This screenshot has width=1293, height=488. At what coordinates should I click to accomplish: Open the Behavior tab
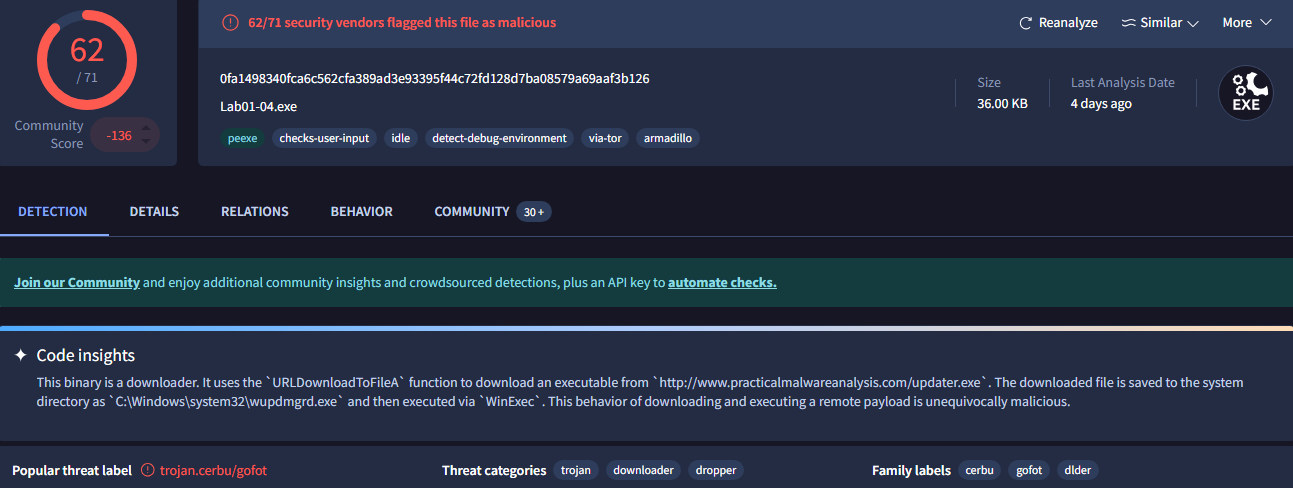click(361, 212)
